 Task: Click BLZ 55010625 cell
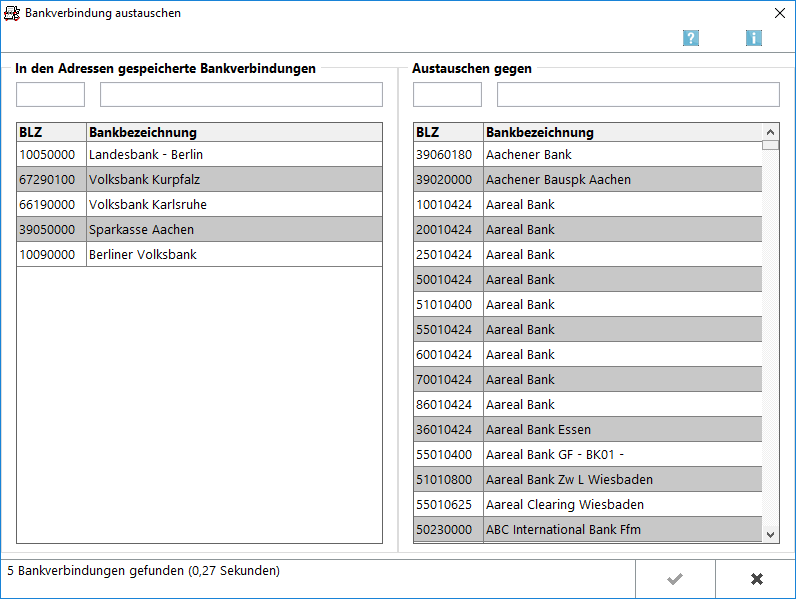point(448,505)
